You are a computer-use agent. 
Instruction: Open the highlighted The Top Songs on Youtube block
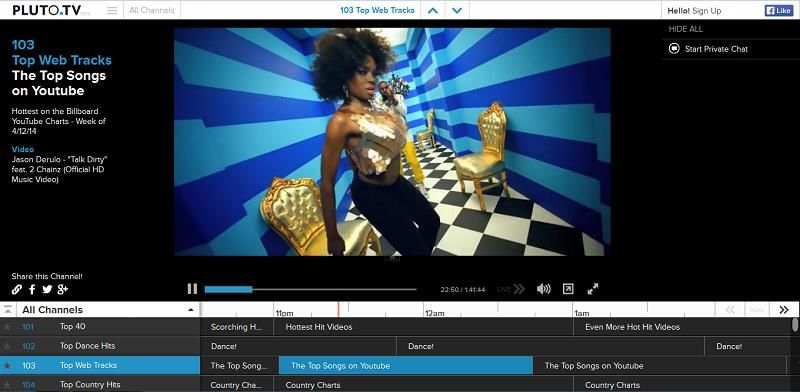coord(406,365)
